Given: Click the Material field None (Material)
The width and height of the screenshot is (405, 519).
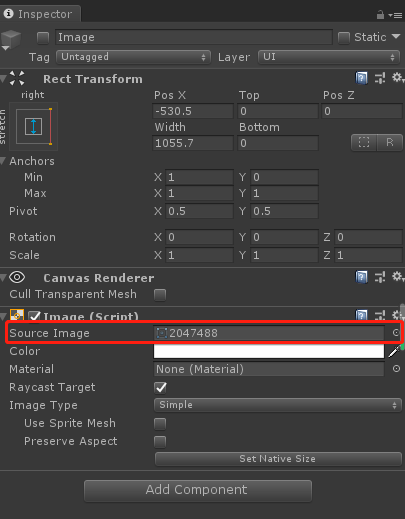Looking at the screenshot, I should (269, 369).
